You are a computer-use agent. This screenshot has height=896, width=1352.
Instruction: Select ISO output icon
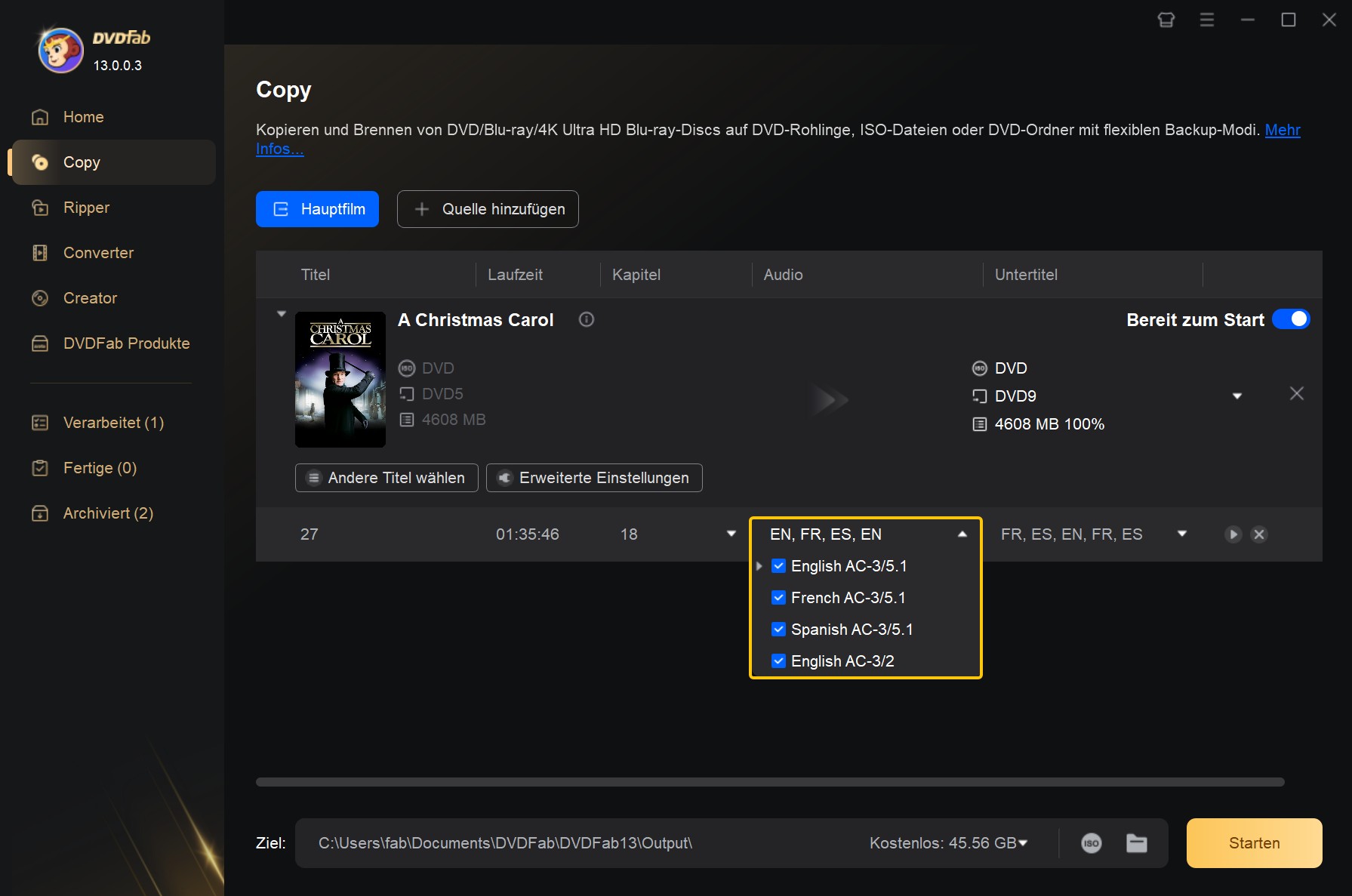(x=1092, y=843)
